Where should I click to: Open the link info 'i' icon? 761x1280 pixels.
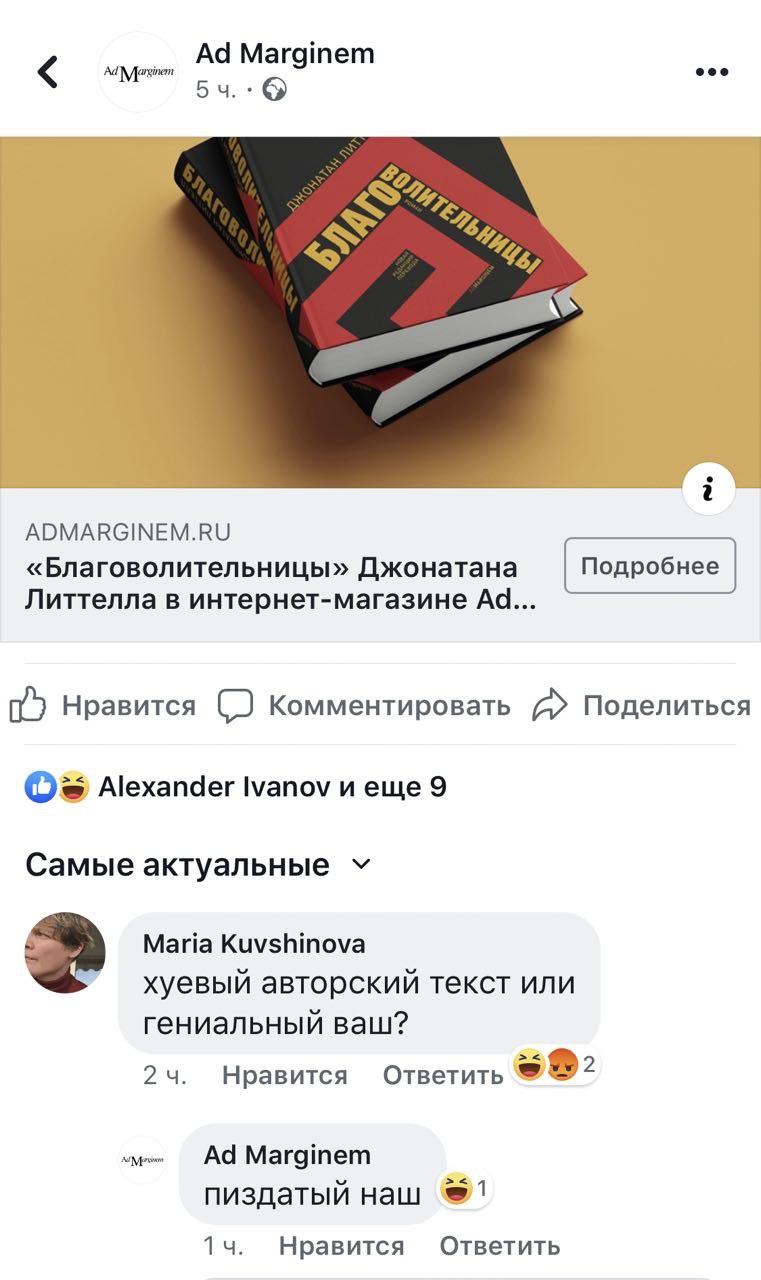(x=708, y=489)
